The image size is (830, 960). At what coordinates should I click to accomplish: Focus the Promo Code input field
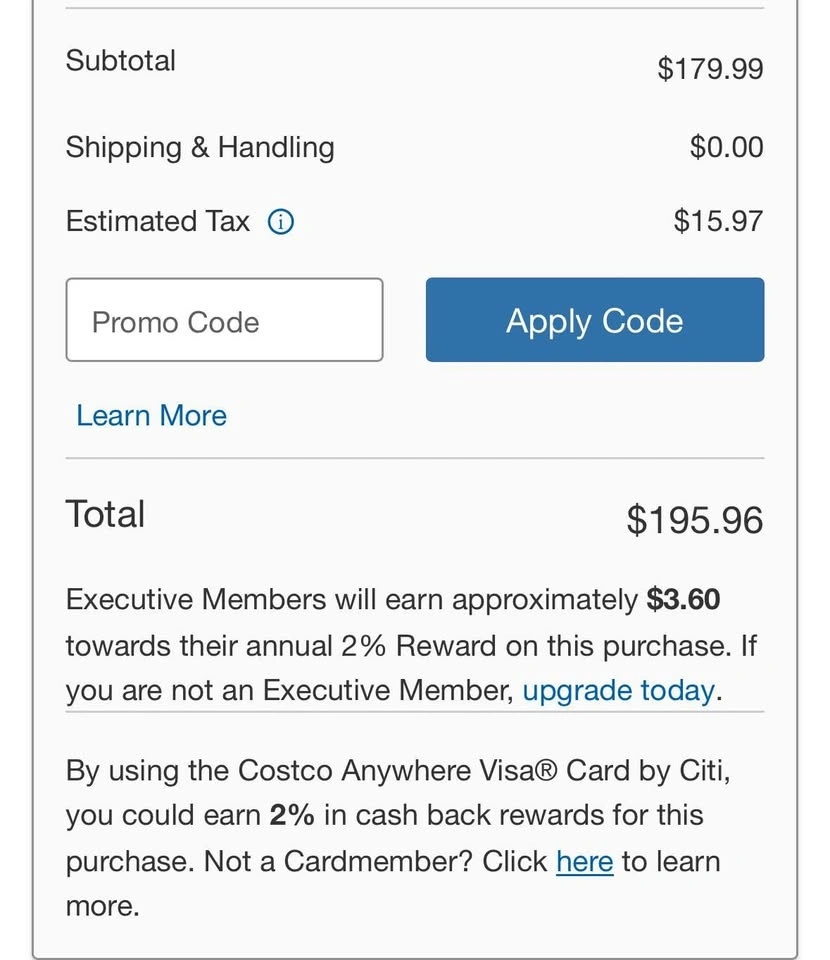pos(224,320)
